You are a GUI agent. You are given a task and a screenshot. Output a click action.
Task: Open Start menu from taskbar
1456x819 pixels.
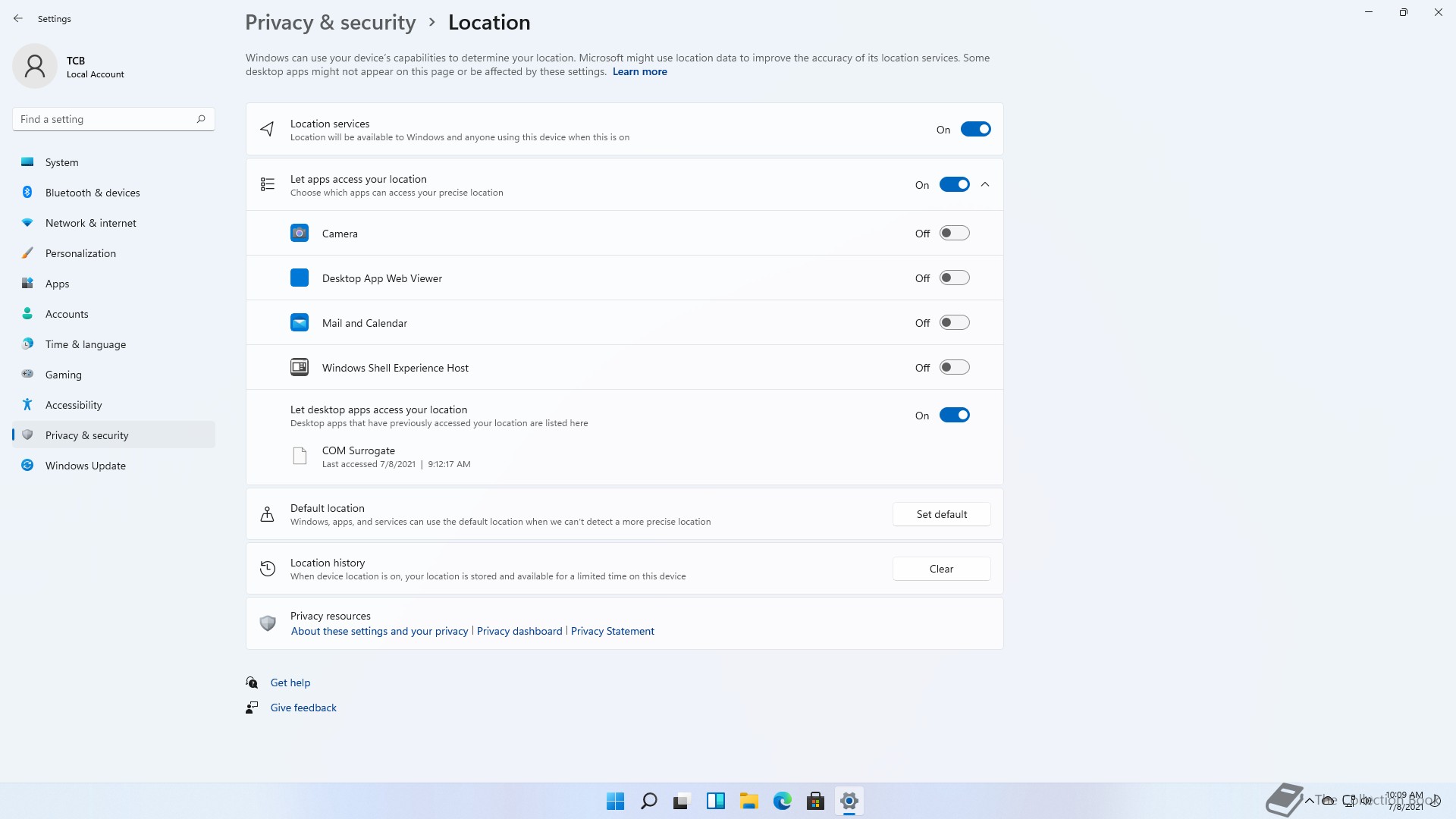[x=615, y=801]
